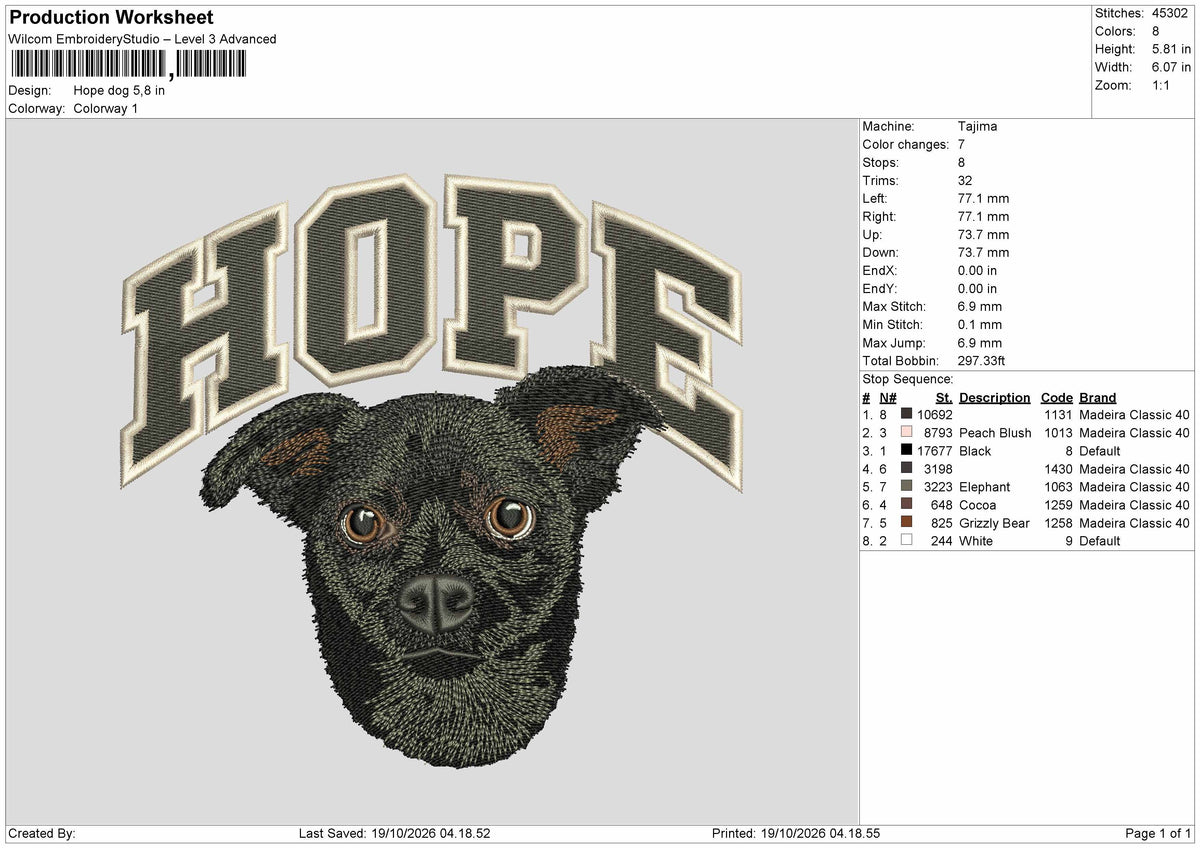The image size is (1200, 848).
Task: Click the 'Code' column header
Action: tap(1056, 397)
